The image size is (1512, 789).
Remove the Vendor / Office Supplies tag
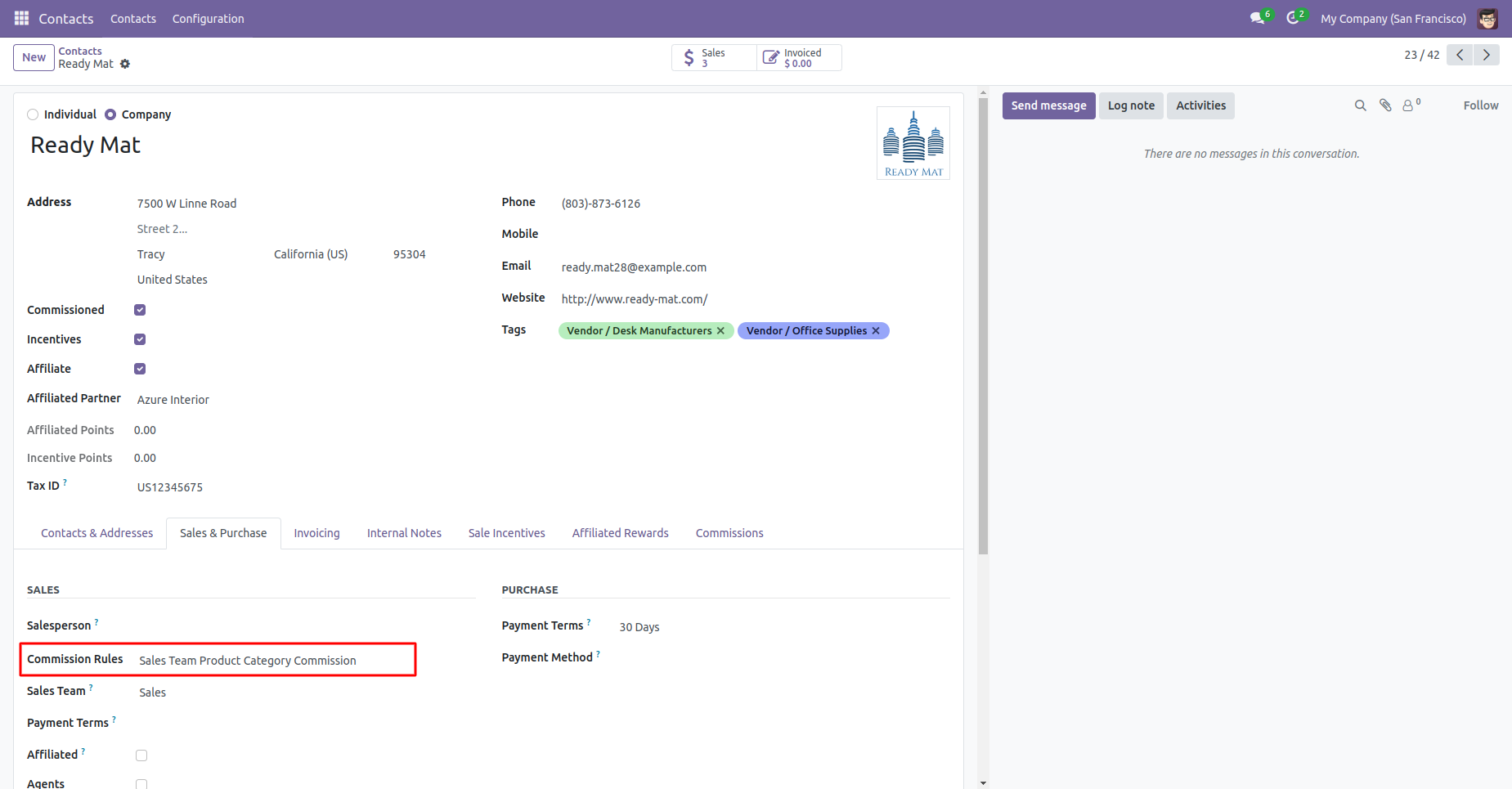click(876, 330)
